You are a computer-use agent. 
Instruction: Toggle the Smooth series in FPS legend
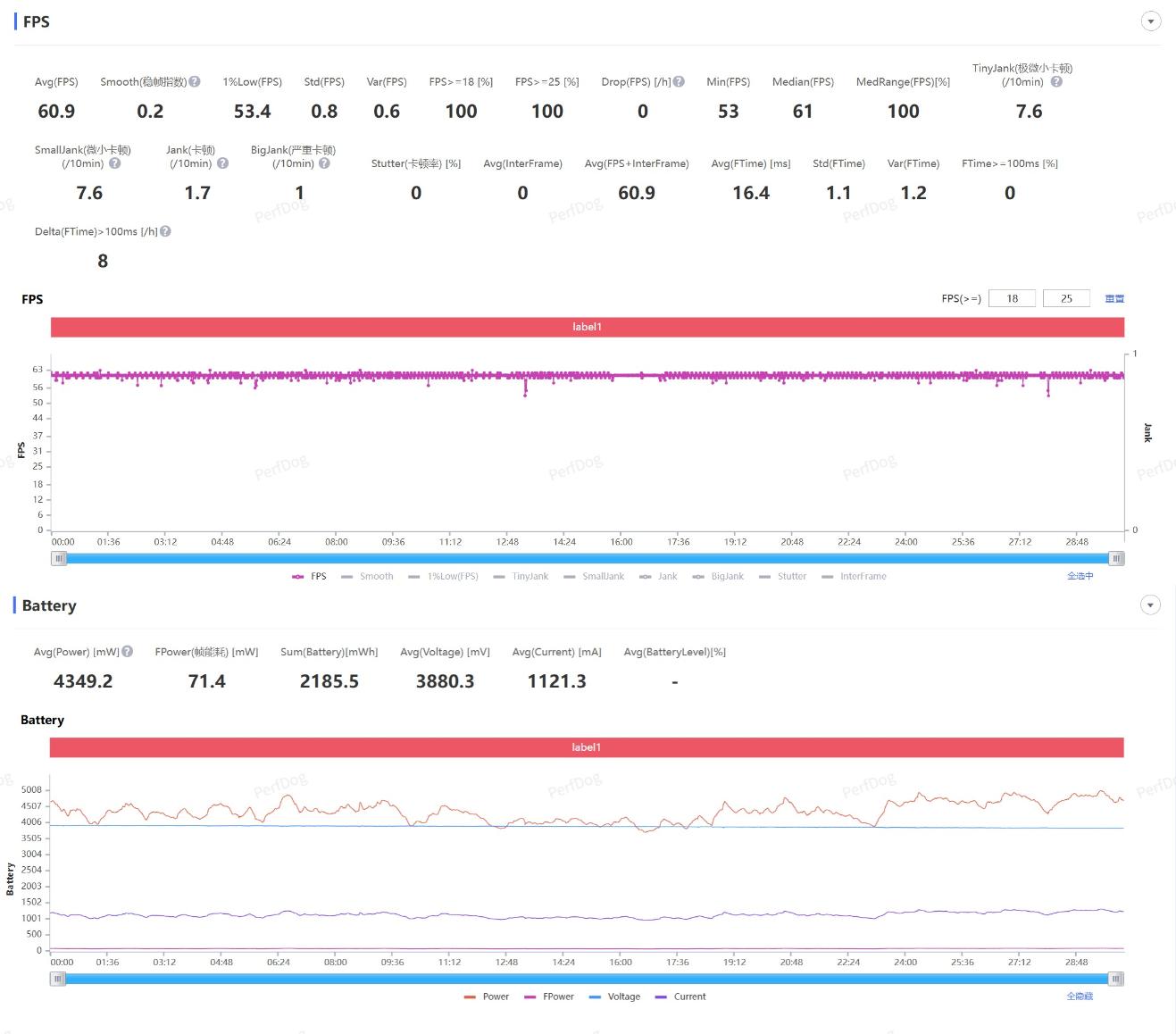tap(367, 577)
